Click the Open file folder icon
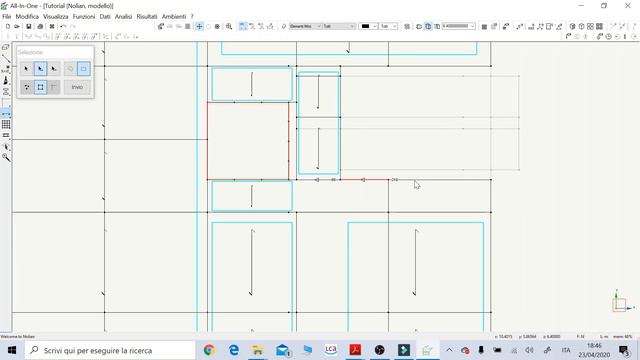This screenshot has height=360, width=640. 17,26
